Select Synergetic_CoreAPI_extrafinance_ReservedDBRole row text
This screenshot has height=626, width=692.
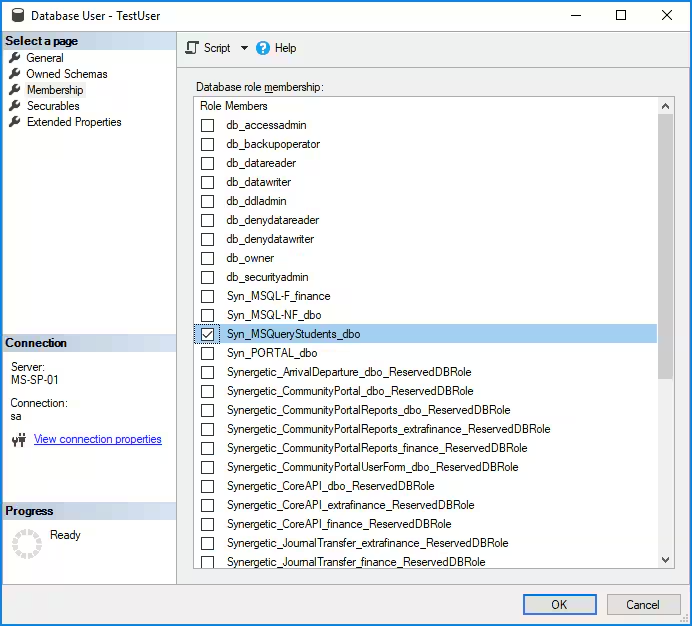click(x=351, y=505)
